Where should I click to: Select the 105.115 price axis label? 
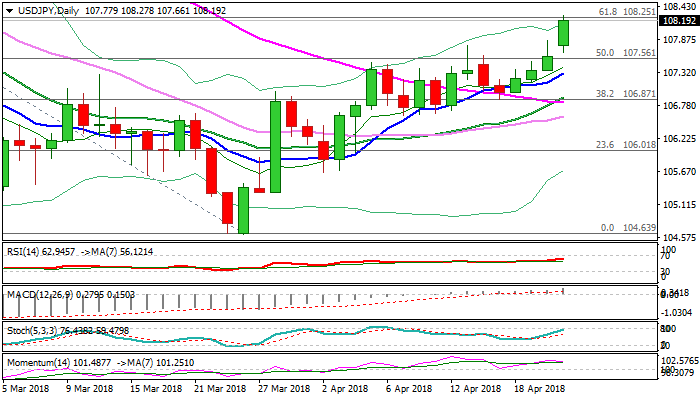pyautogui.click(x=679, y=204)
